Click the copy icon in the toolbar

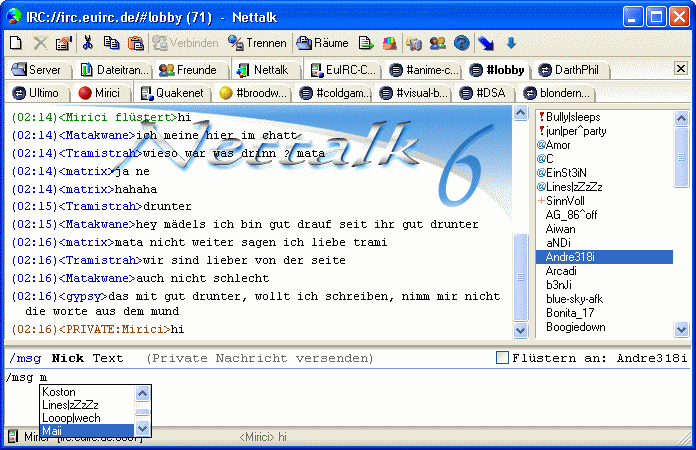[111, 43]
